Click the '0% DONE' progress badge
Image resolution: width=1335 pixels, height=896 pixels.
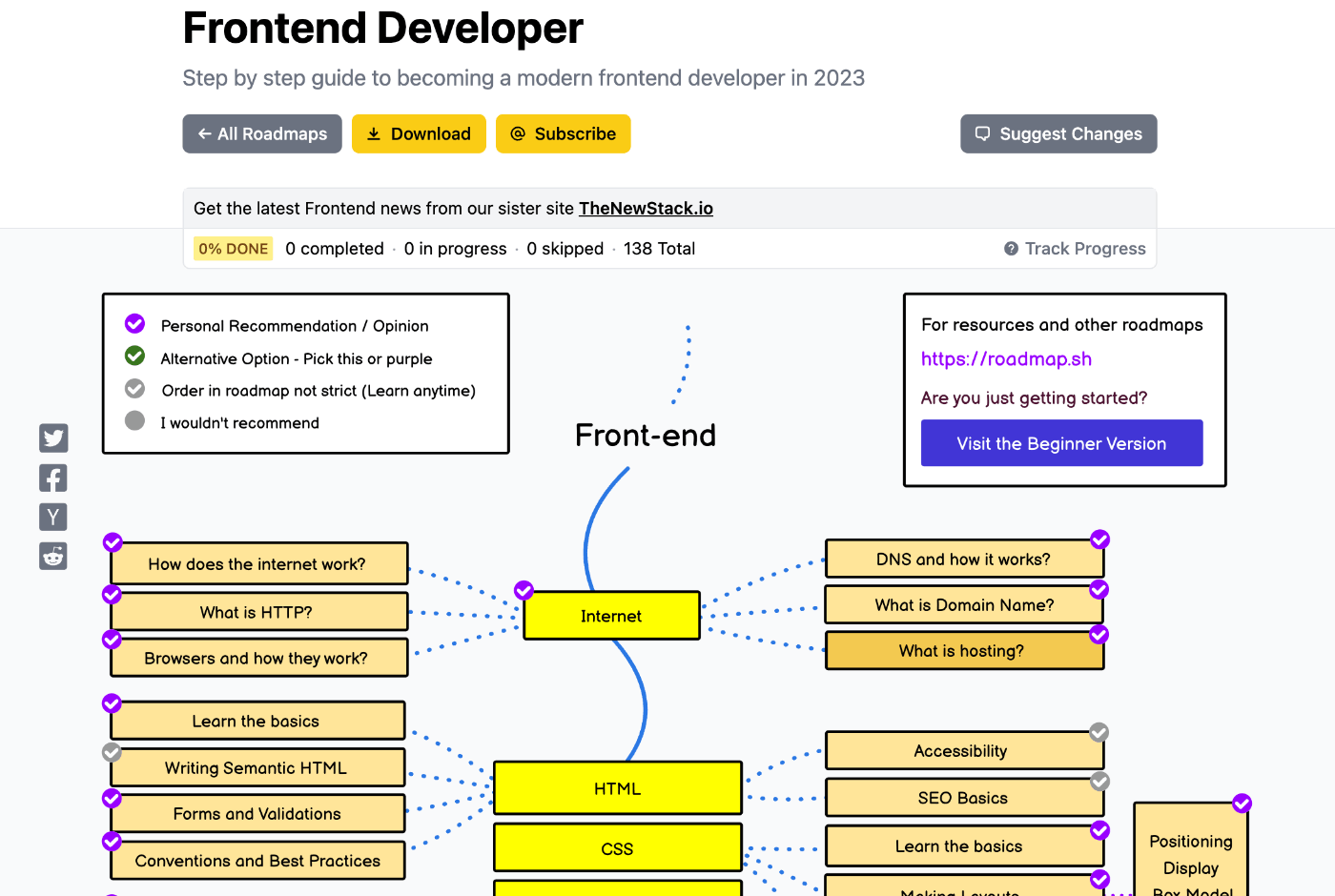(234, 249)
